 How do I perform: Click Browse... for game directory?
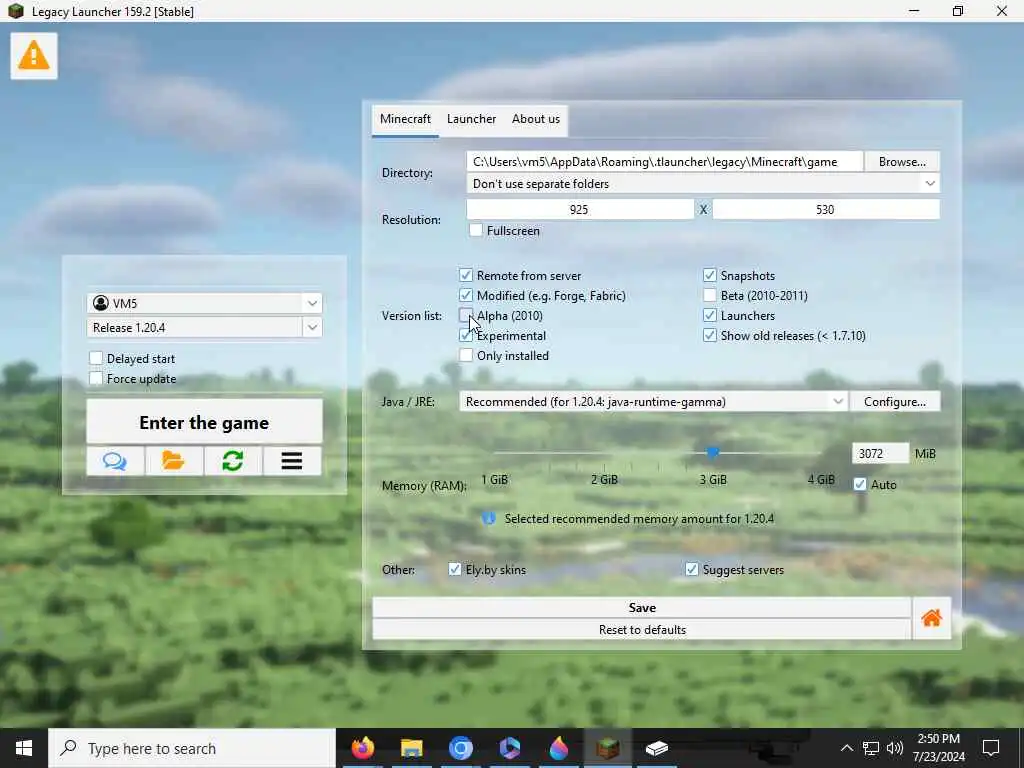click(902, 162)
